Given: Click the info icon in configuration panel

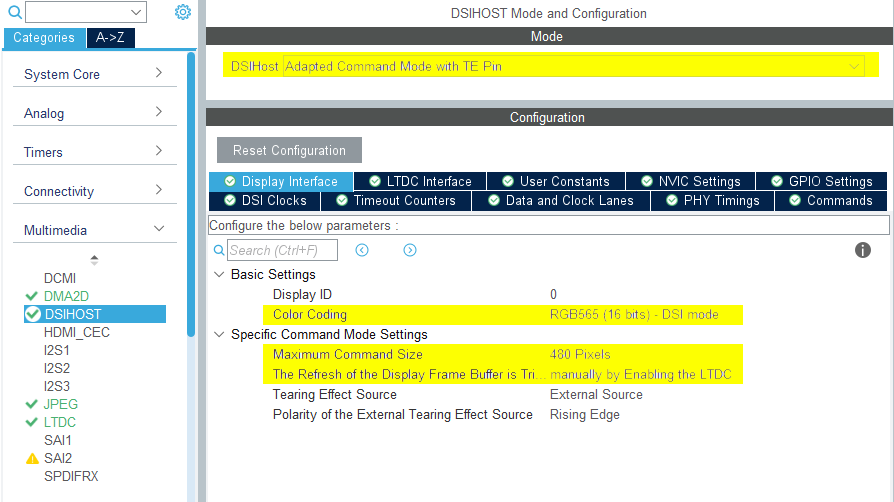Looking at the screenshot, I should tap(863, 250).
